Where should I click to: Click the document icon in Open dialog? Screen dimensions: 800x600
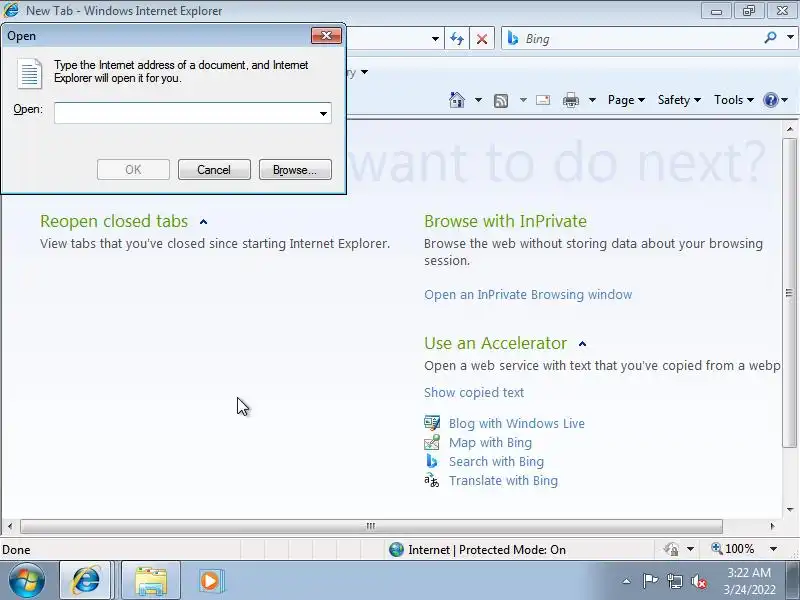pyautogui.click(x=29, y=73)
